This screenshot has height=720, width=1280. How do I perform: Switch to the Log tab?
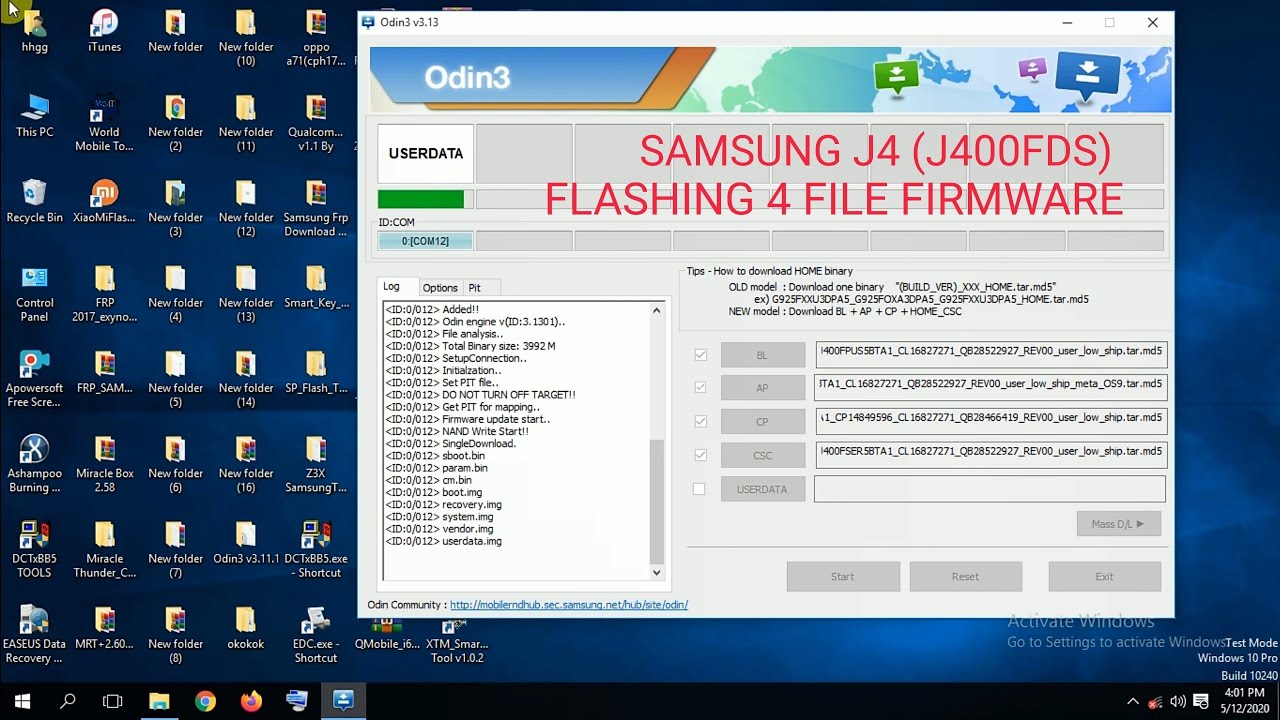(392, 287)
